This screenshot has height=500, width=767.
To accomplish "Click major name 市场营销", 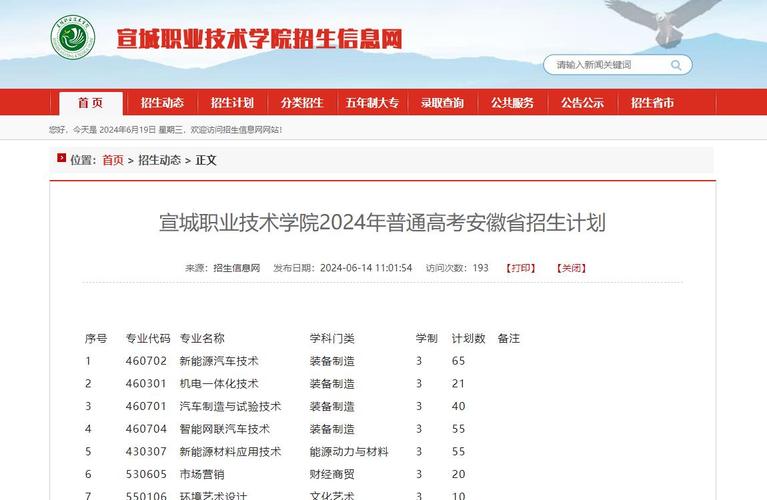I will pos(202,474).
